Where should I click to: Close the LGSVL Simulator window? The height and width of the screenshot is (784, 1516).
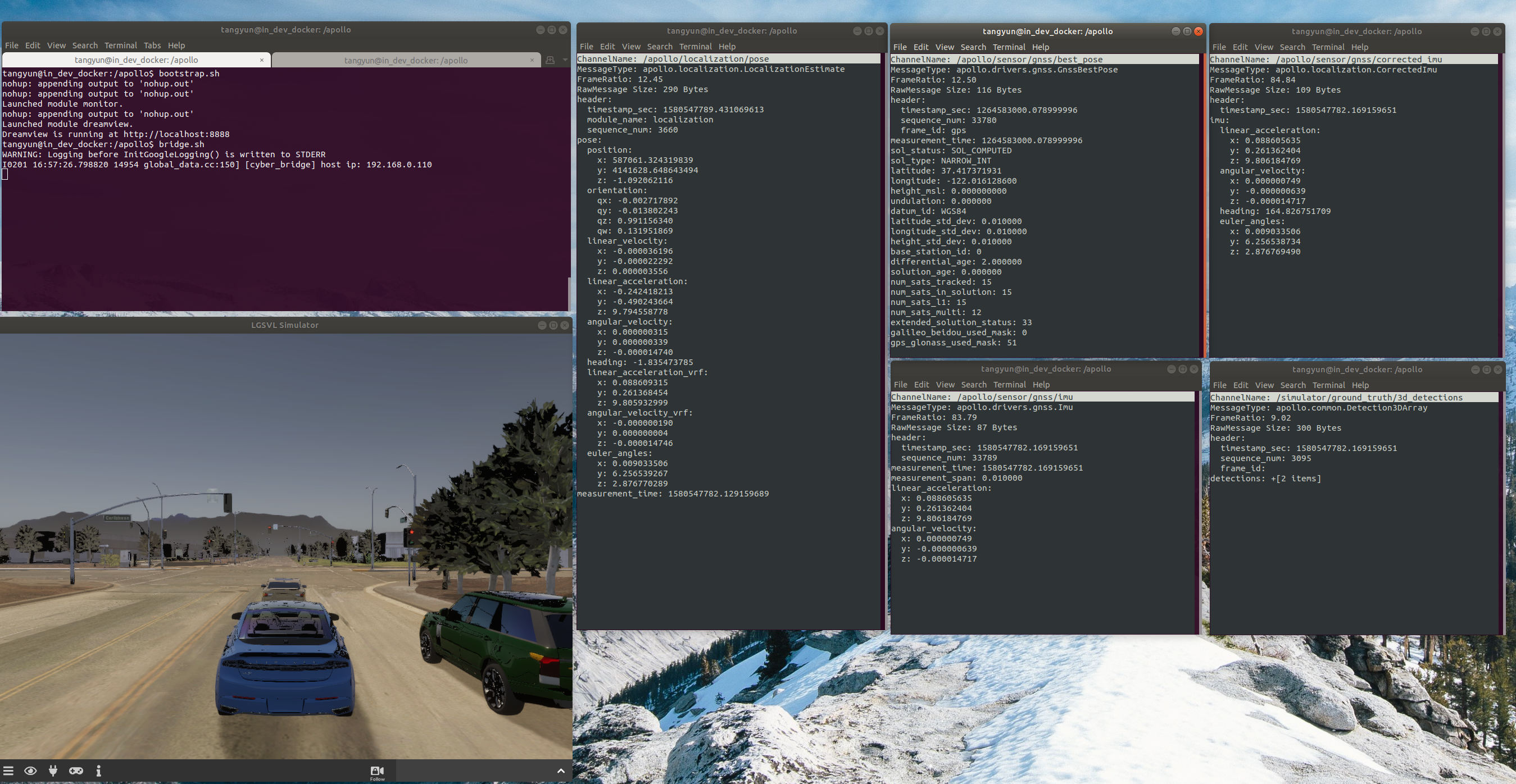(564, 325)
